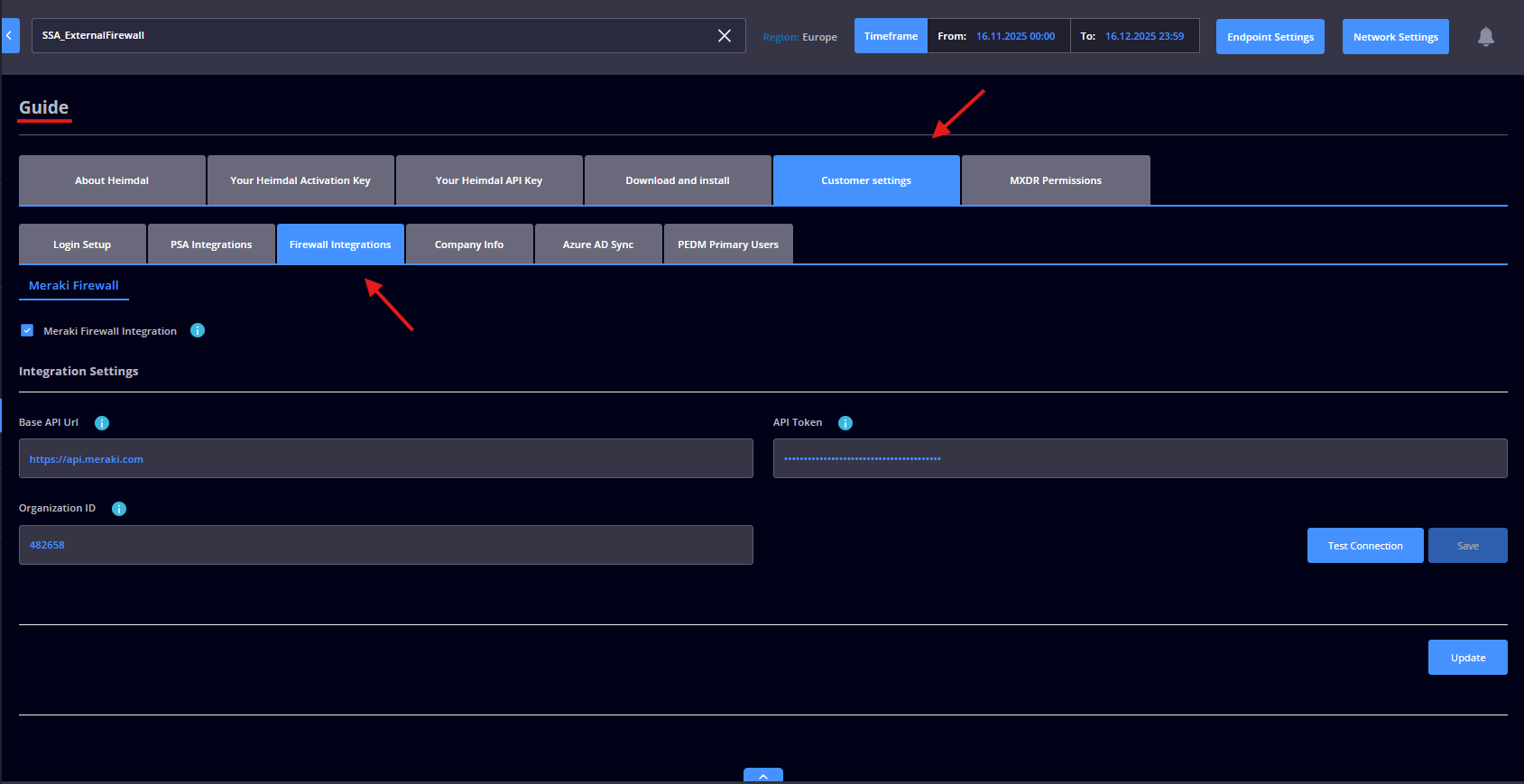The height and width of the screenshot is (784, 1524).
Task: Select the Customer settings tab
Action: tap(866, 180)
